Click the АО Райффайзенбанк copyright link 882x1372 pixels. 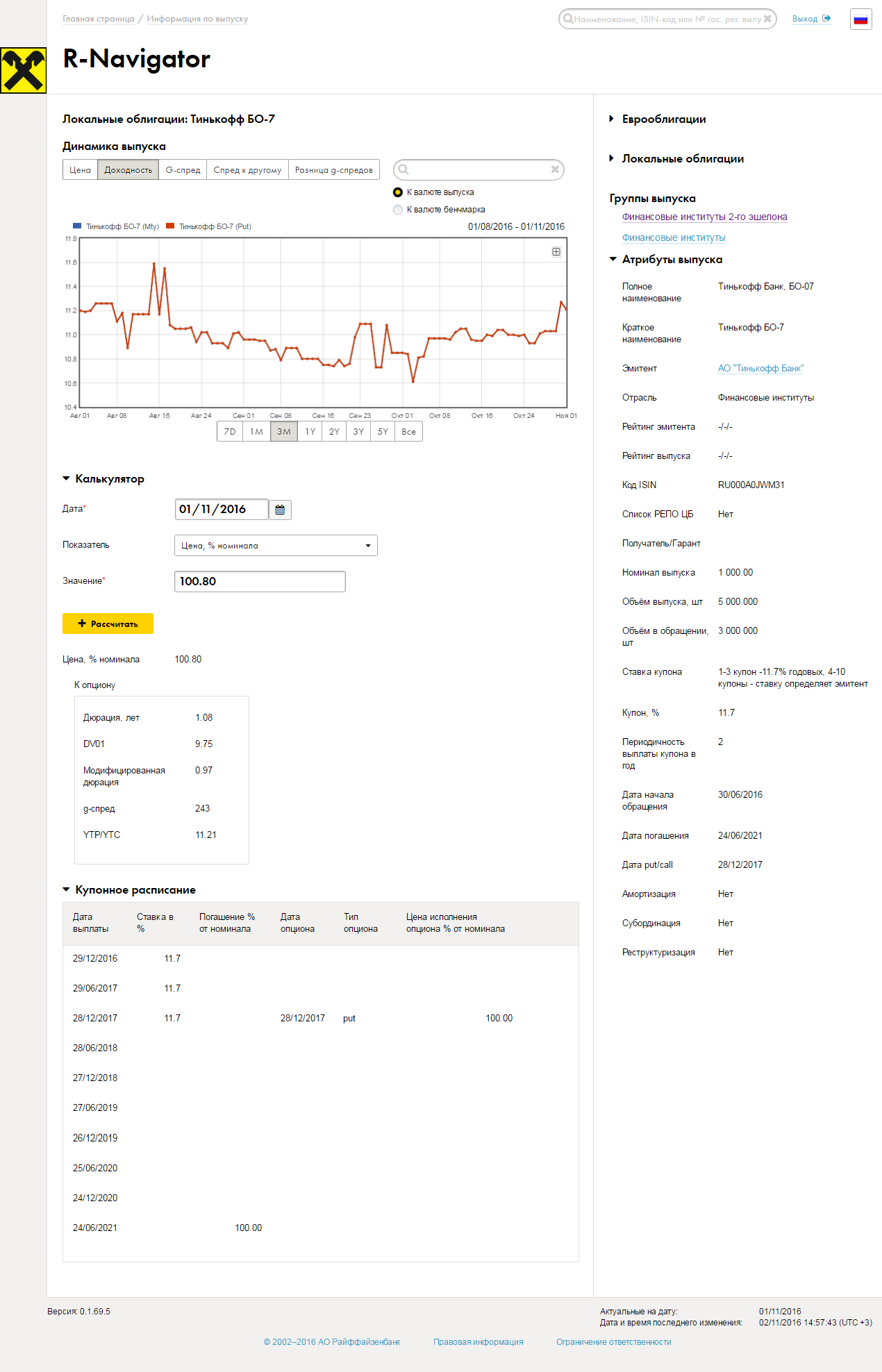click(332, 1342)
